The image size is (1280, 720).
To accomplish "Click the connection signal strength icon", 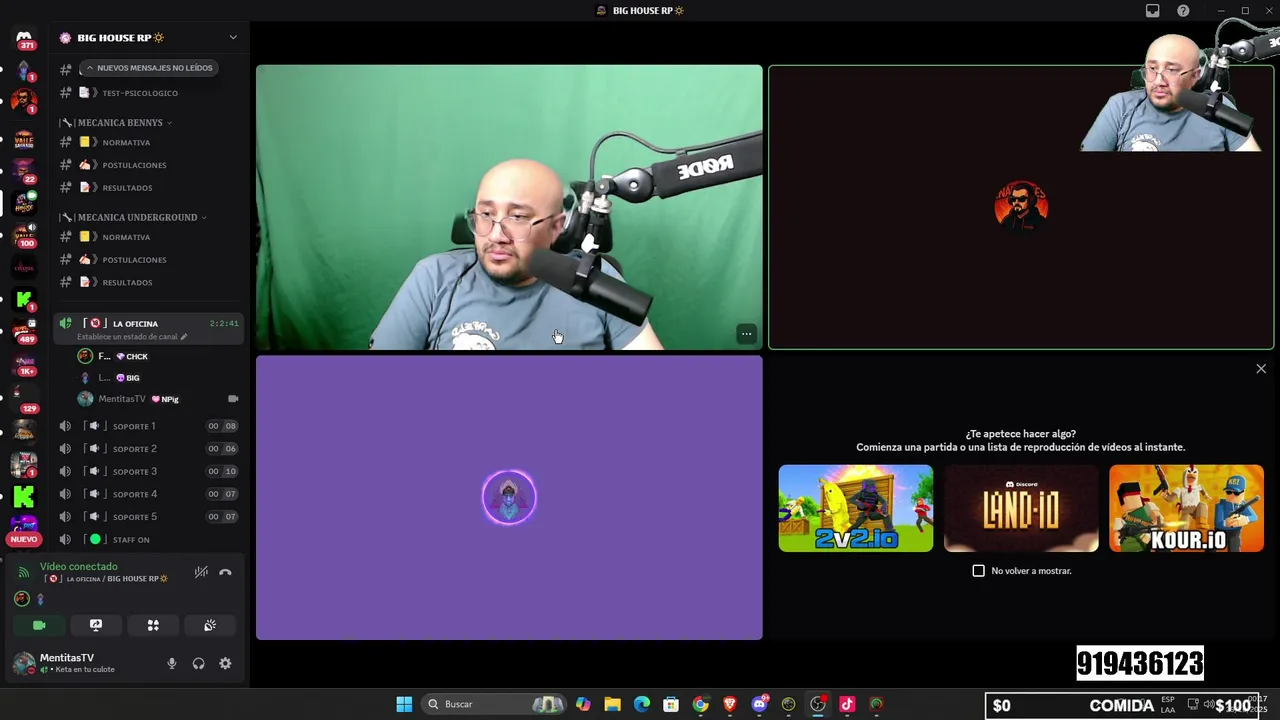I will coord(24,572).
